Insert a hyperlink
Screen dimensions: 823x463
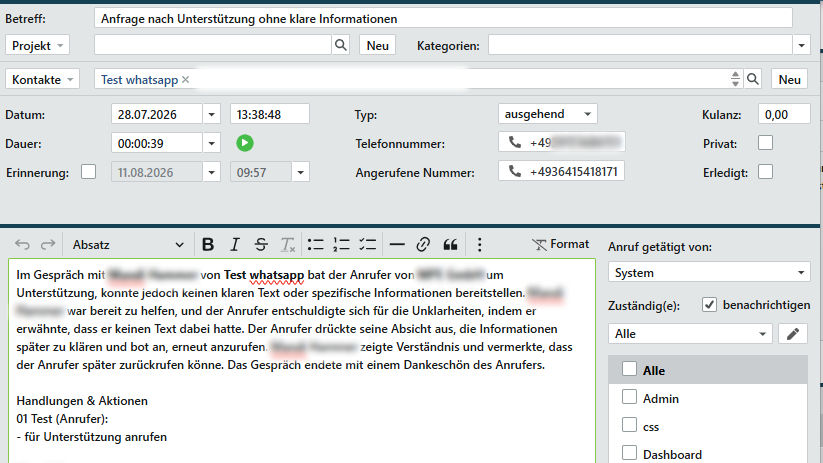click(423, 245)
